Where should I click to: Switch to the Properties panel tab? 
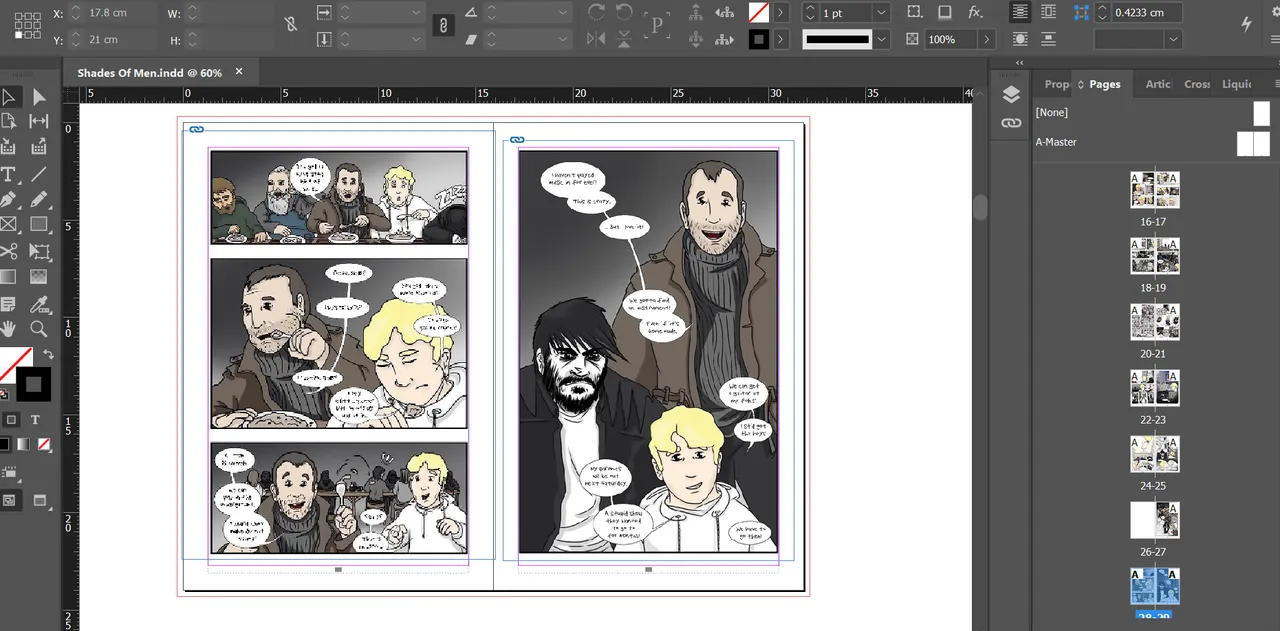pyautogui.click(x=1056, y=84)
